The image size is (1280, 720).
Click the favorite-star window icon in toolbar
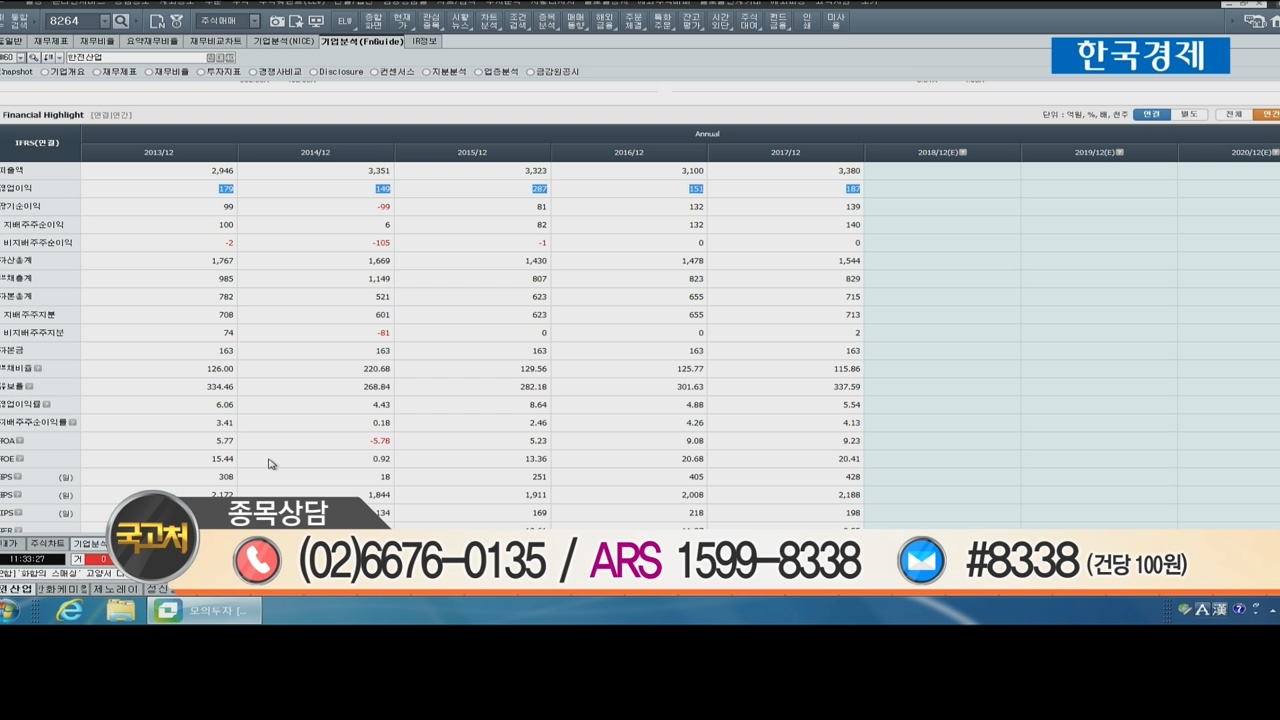click(x=296, y=21)
